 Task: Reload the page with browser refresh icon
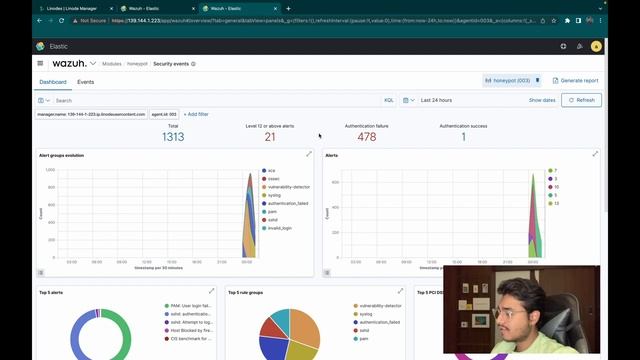[61, 21]
